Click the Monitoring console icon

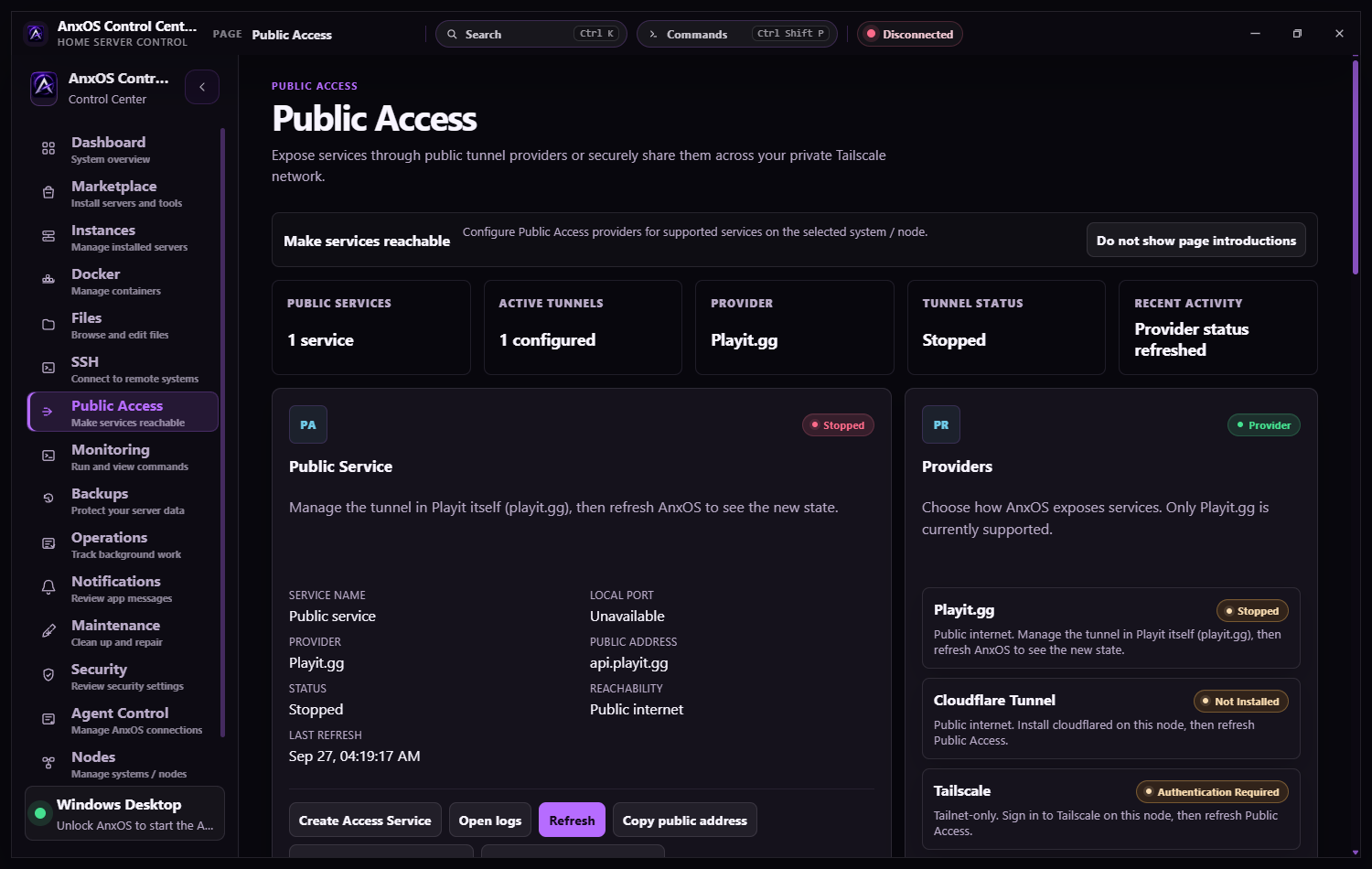click(48, 456)
